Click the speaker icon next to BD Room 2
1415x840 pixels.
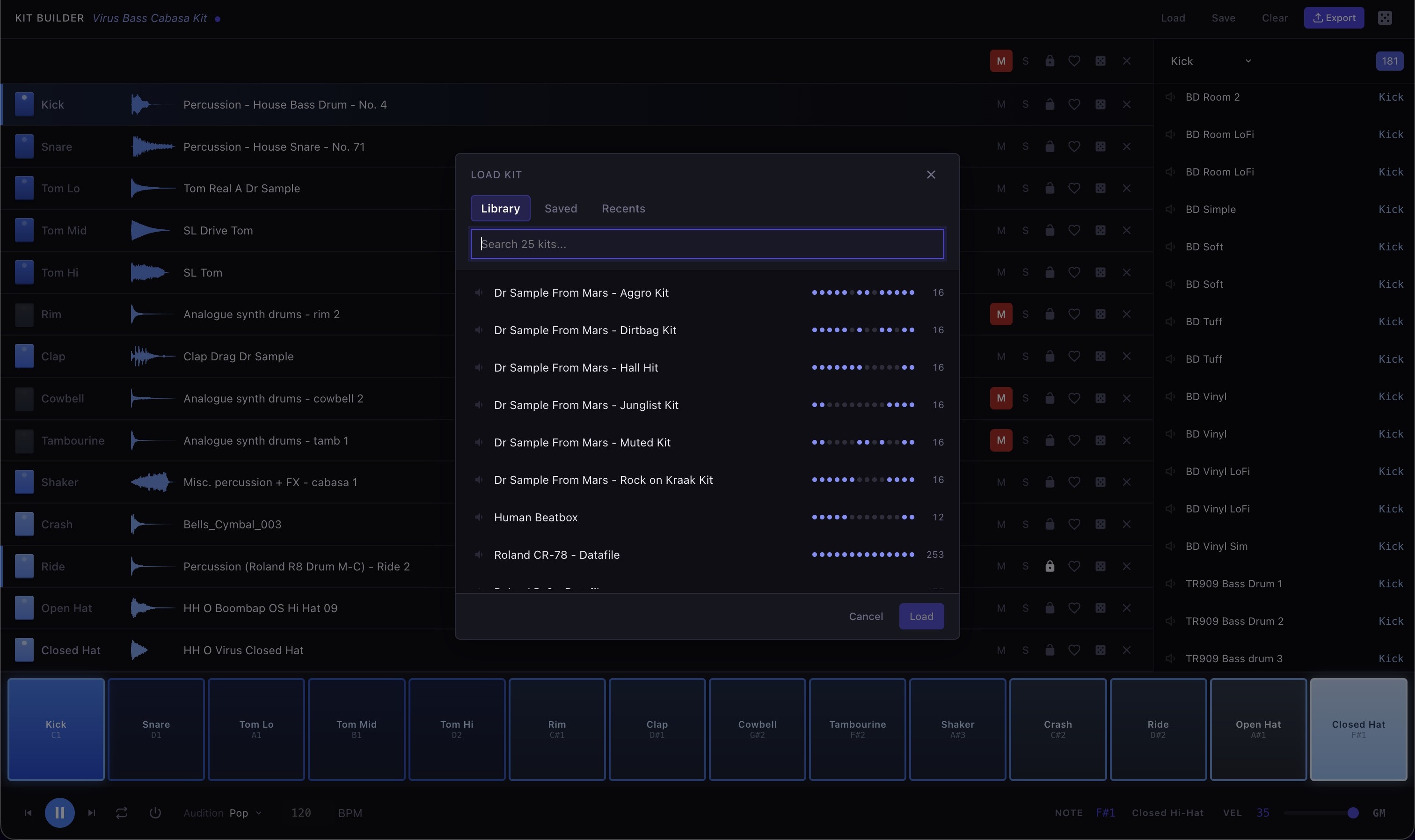pyautogui.click(x=1169, y=97)
